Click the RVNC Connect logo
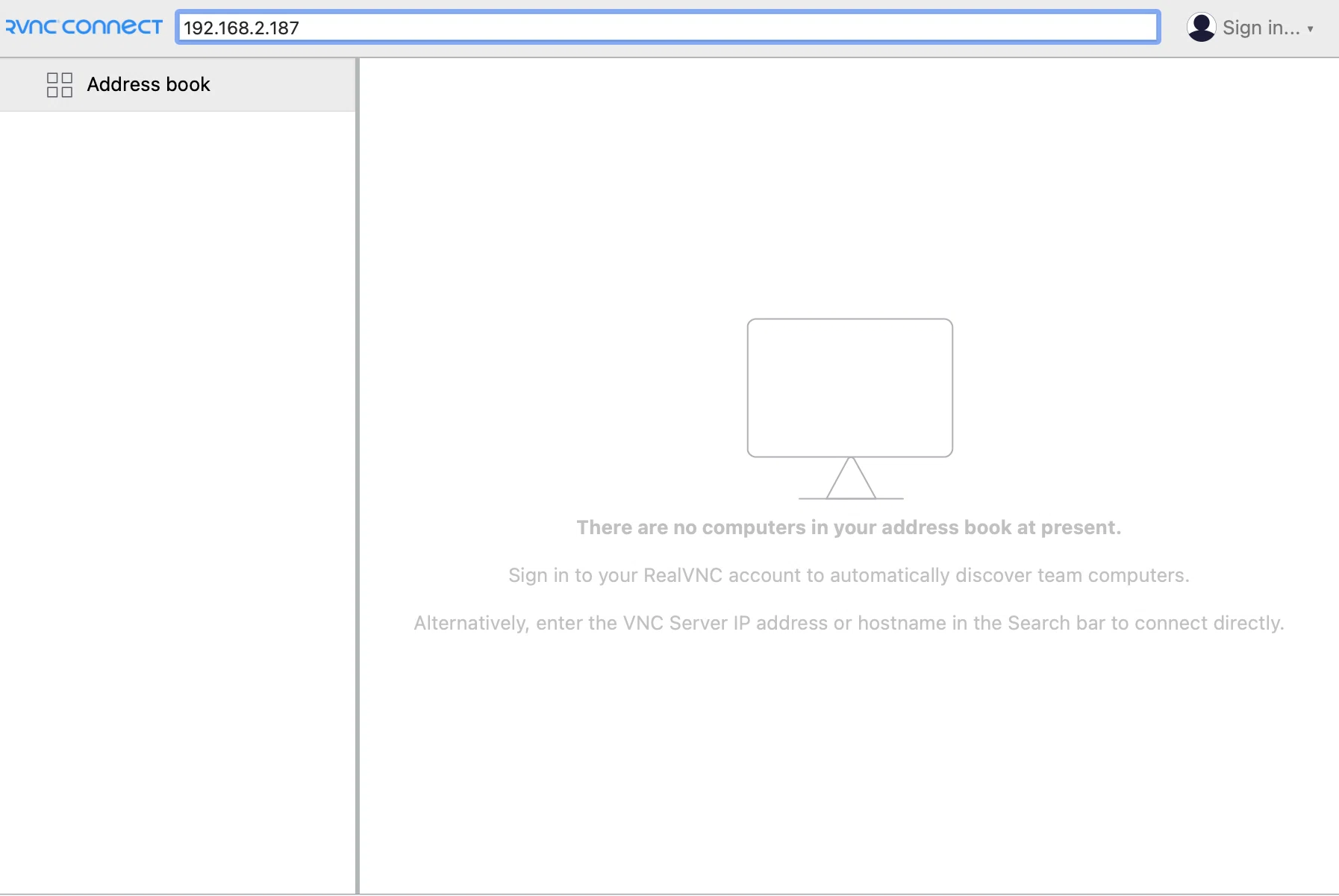The height and width of the screenshot is (896, 1339). (x=84, y=28)
